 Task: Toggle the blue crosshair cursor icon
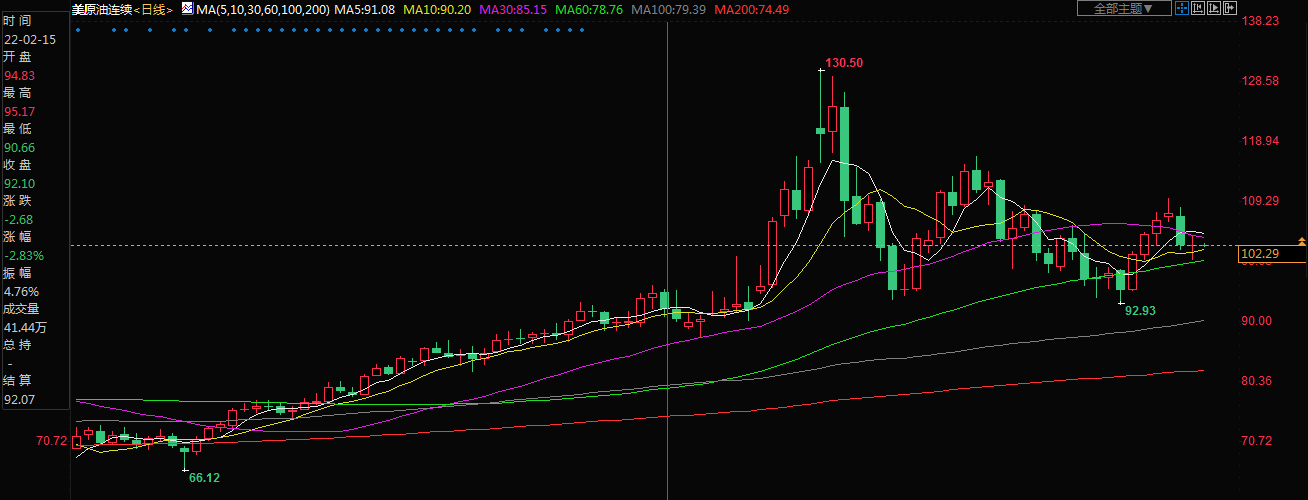tap(1181, 8)
